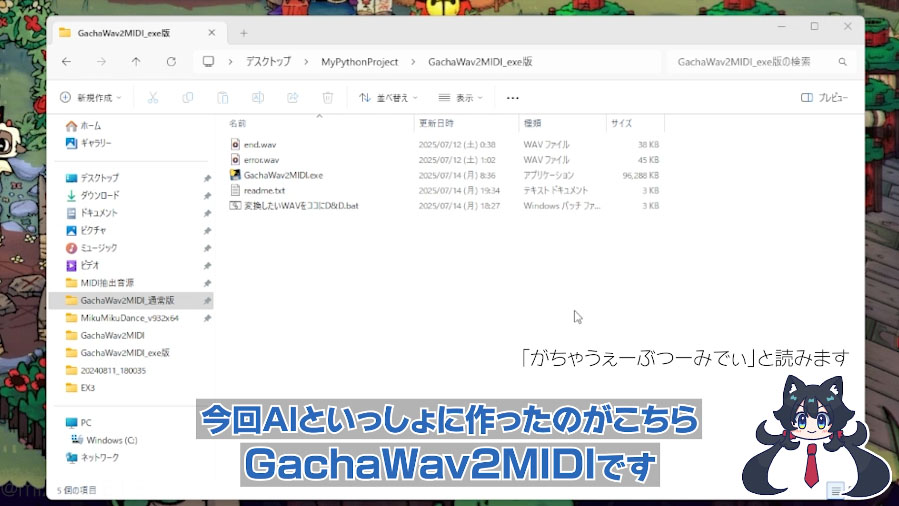899x506 pixels.
Task: Open a new tab with plus button
Action: (x=243, y=32)
